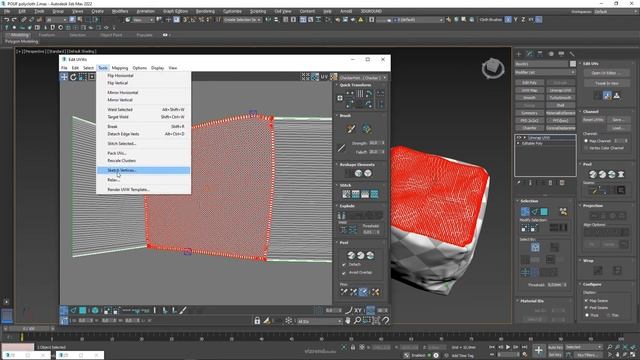The width and height of the screenshot is (640, 360).
Task: Open the Modify tab in command panel
Action: click(529, 54)
